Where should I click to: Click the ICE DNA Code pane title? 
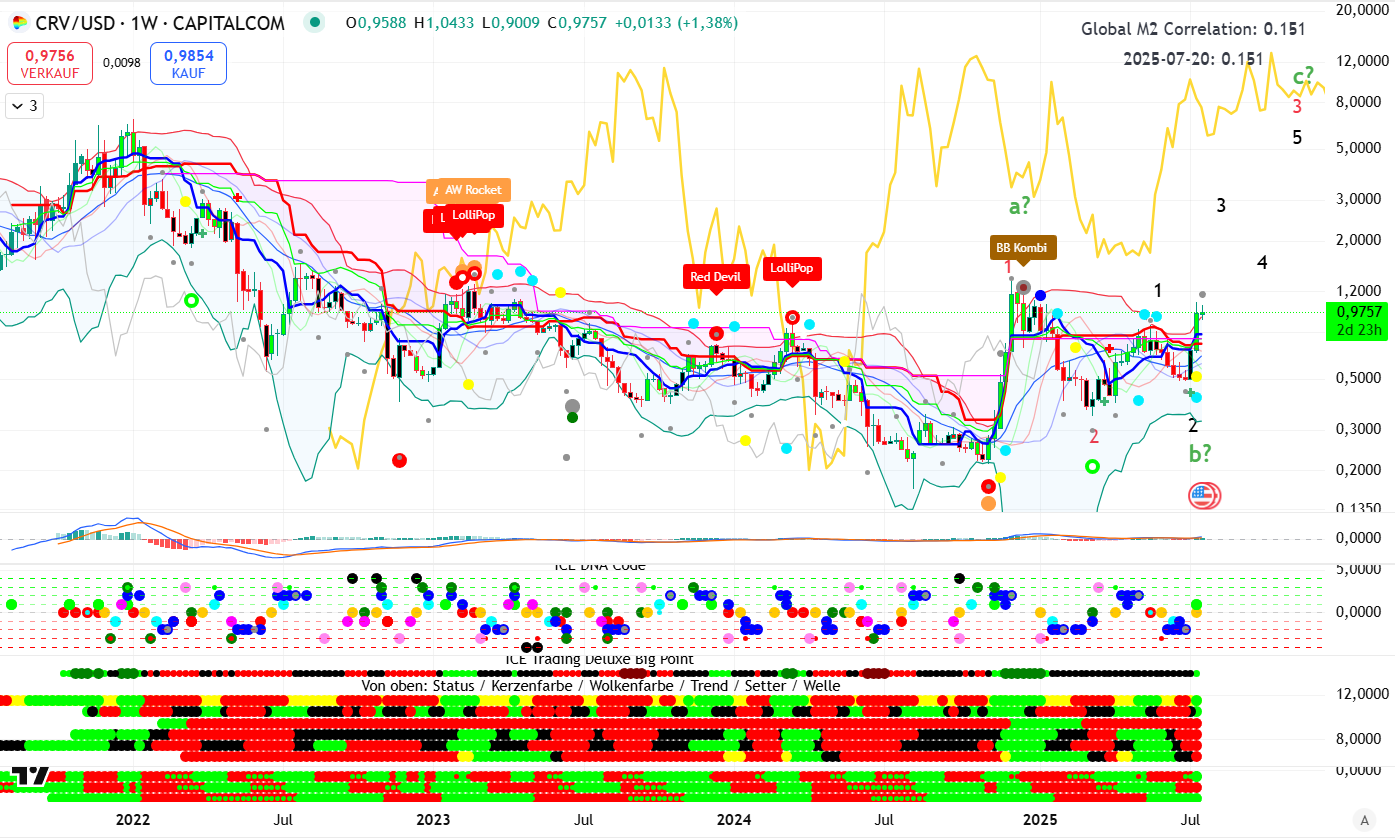[600, 566]
